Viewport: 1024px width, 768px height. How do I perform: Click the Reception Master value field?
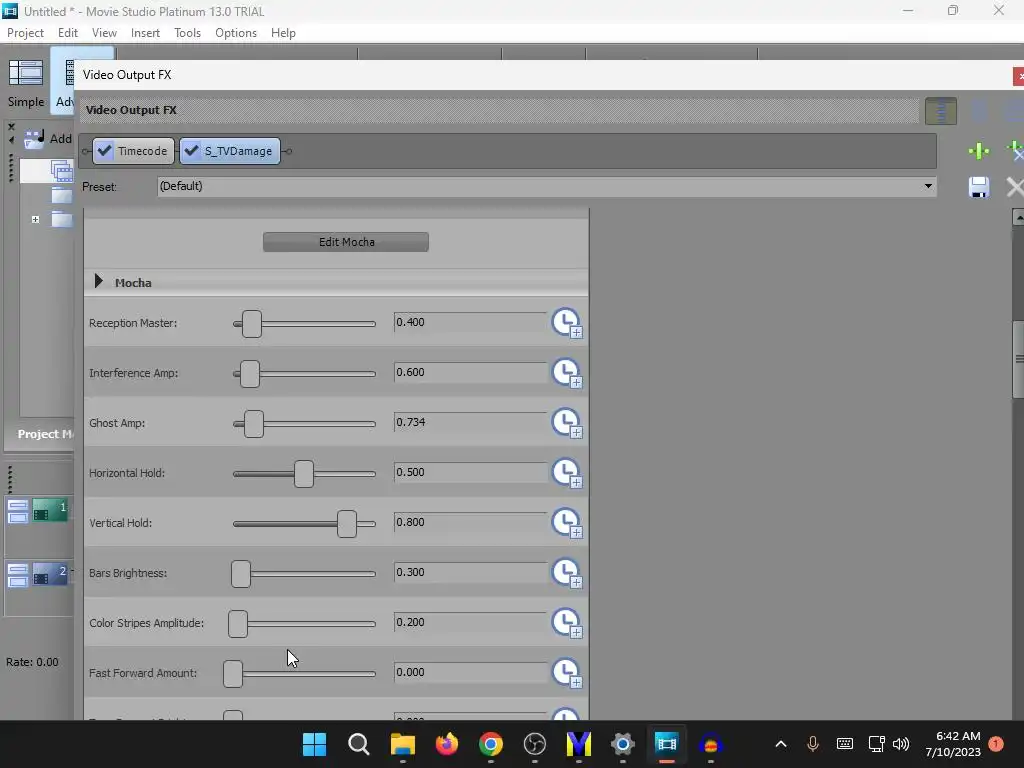coord(470,322)
